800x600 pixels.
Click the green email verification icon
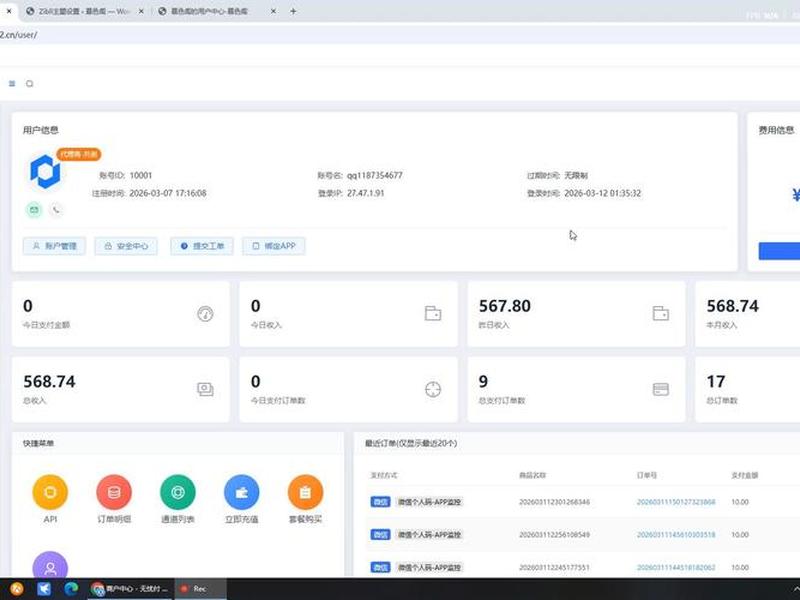34,210
